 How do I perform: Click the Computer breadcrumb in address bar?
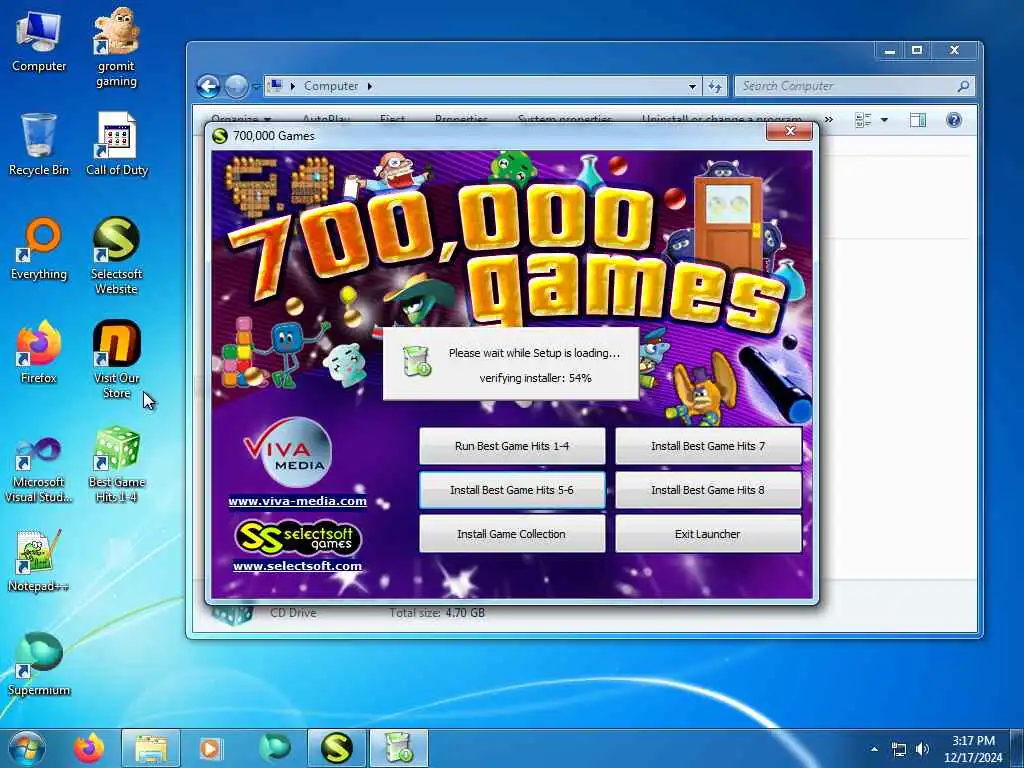(331, 86)
